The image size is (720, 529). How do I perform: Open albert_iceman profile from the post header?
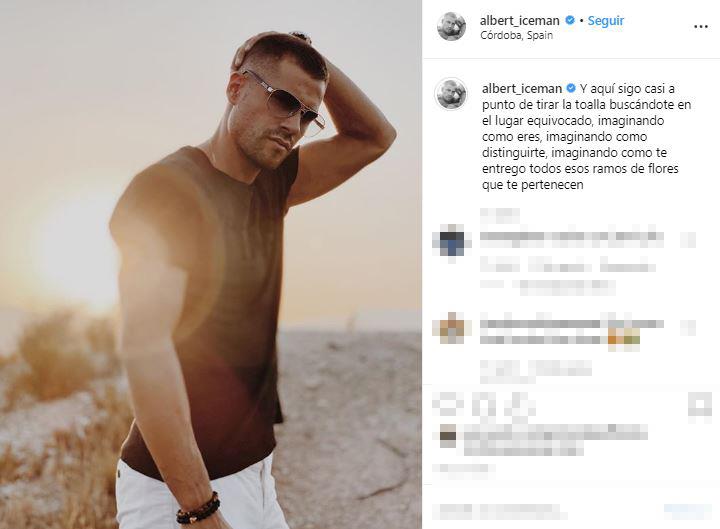coord(519,21)
